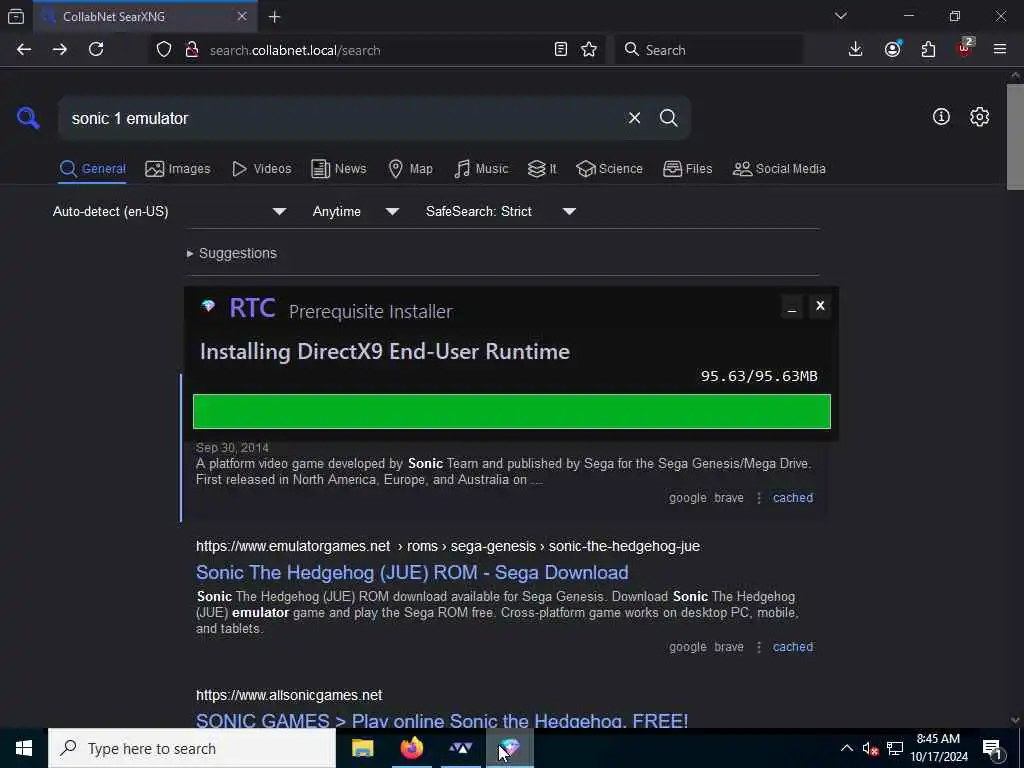Viewport: 1024px width, 768px height.
Task: Go back to previous page
Action: (x=24, y=50)
